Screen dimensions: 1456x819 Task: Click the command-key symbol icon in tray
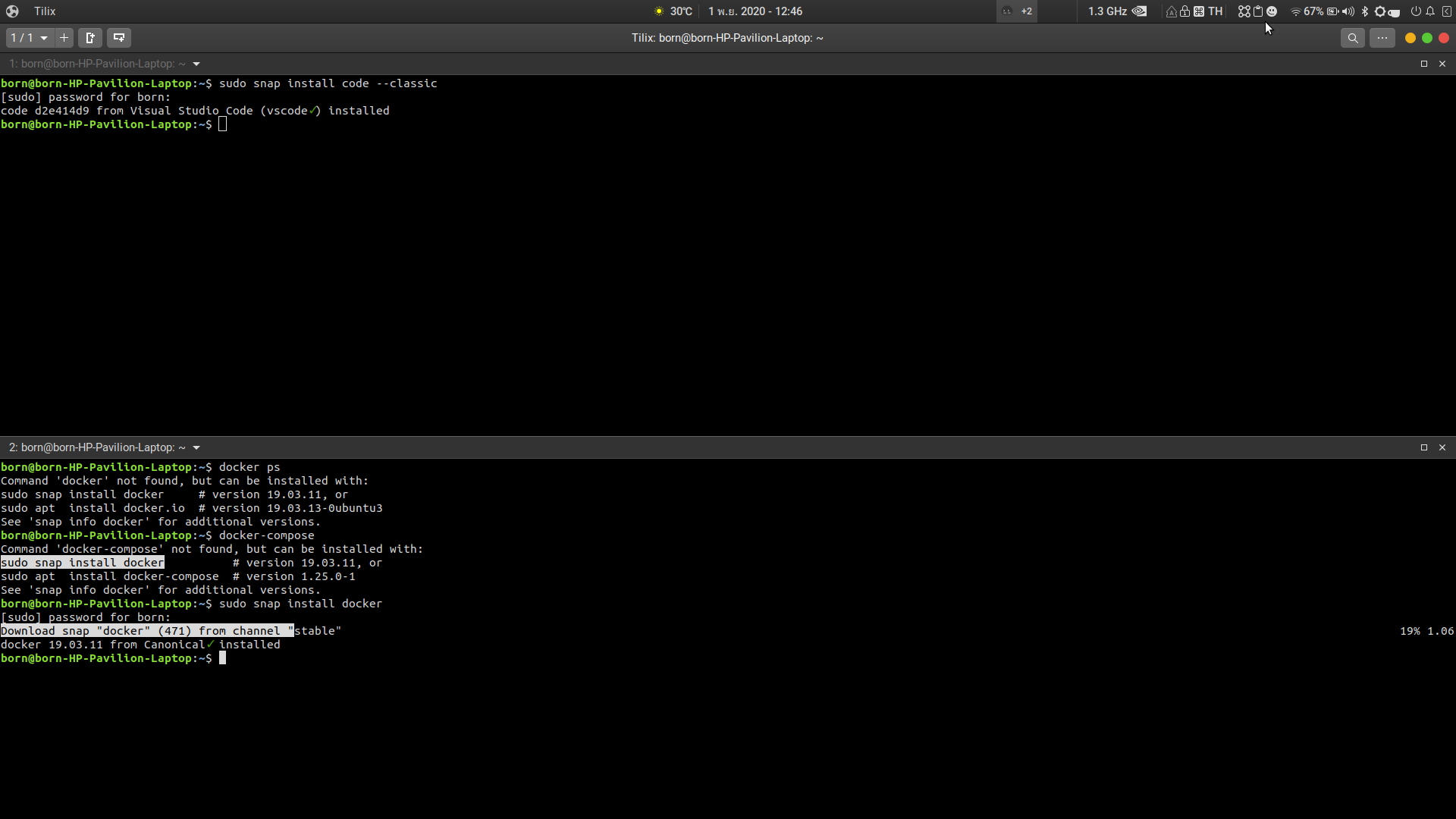[x=1199, y=11]
